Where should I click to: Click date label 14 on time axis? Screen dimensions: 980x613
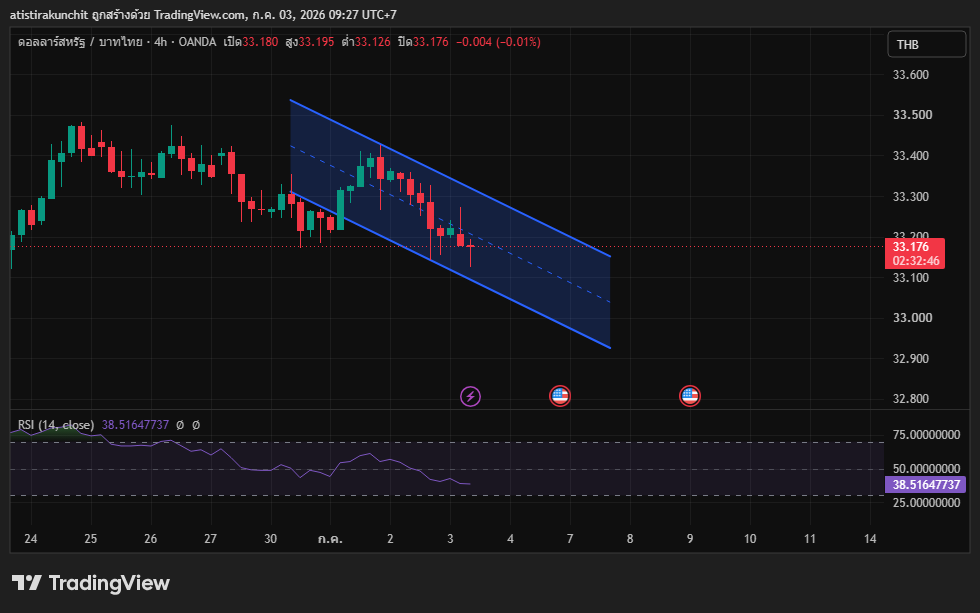tap(870, 539)
